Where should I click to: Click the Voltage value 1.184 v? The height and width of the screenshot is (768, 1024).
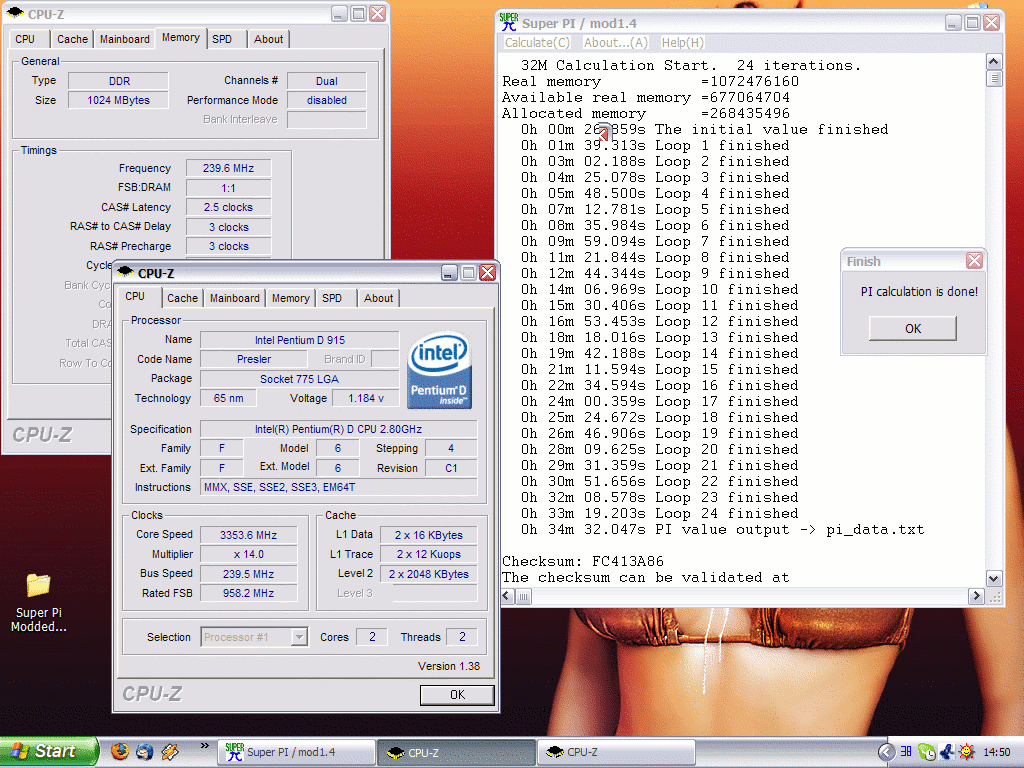(366, 398)
